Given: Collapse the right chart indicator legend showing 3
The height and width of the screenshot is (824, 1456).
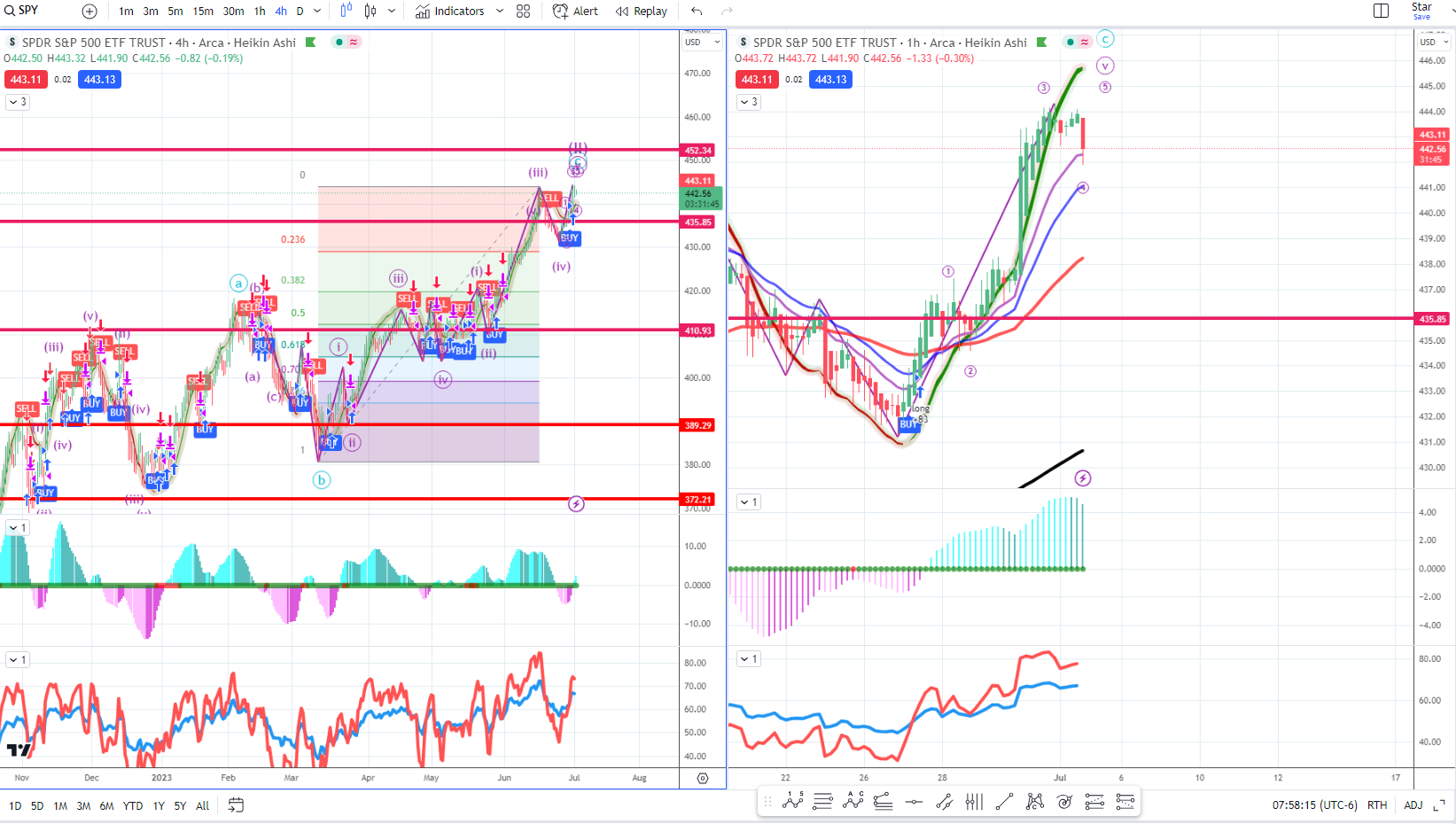Looking at the screenshot, I should pyautogui.click(x=749, y=102).
